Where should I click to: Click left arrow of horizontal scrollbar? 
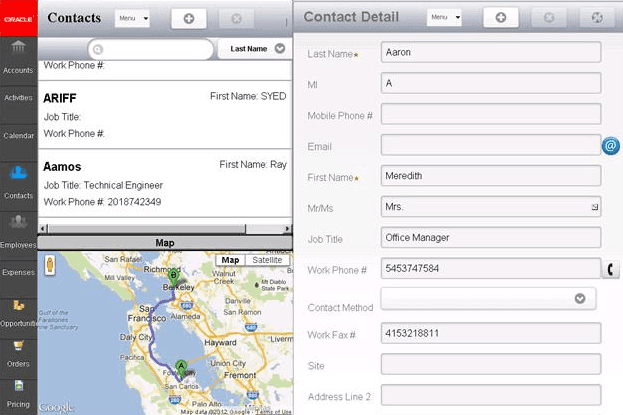point(43,229)
